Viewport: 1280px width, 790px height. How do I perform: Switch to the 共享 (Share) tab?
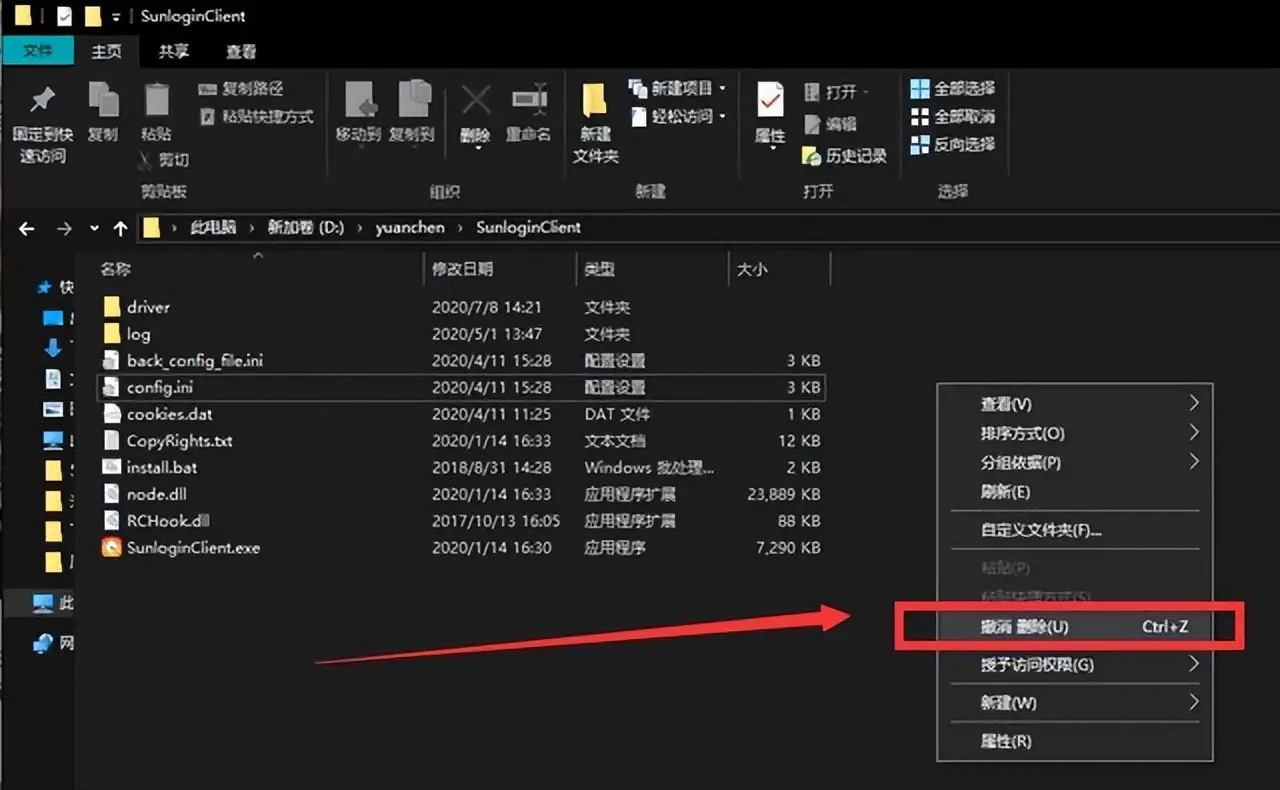click(171, 50)
